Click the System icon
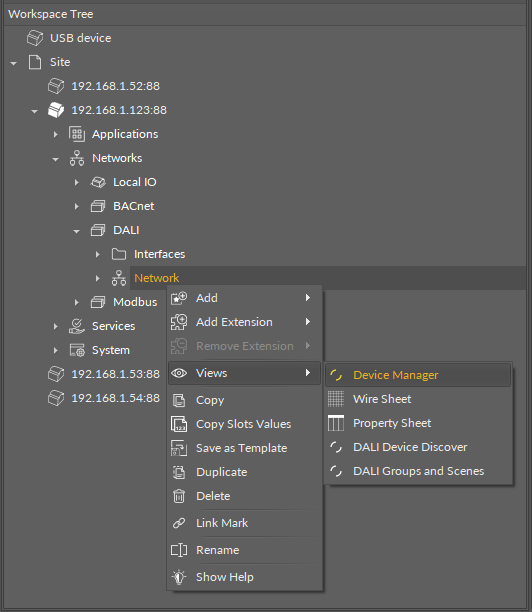The width and height of the screenshot is (532, 612). [x=77, y=350]
